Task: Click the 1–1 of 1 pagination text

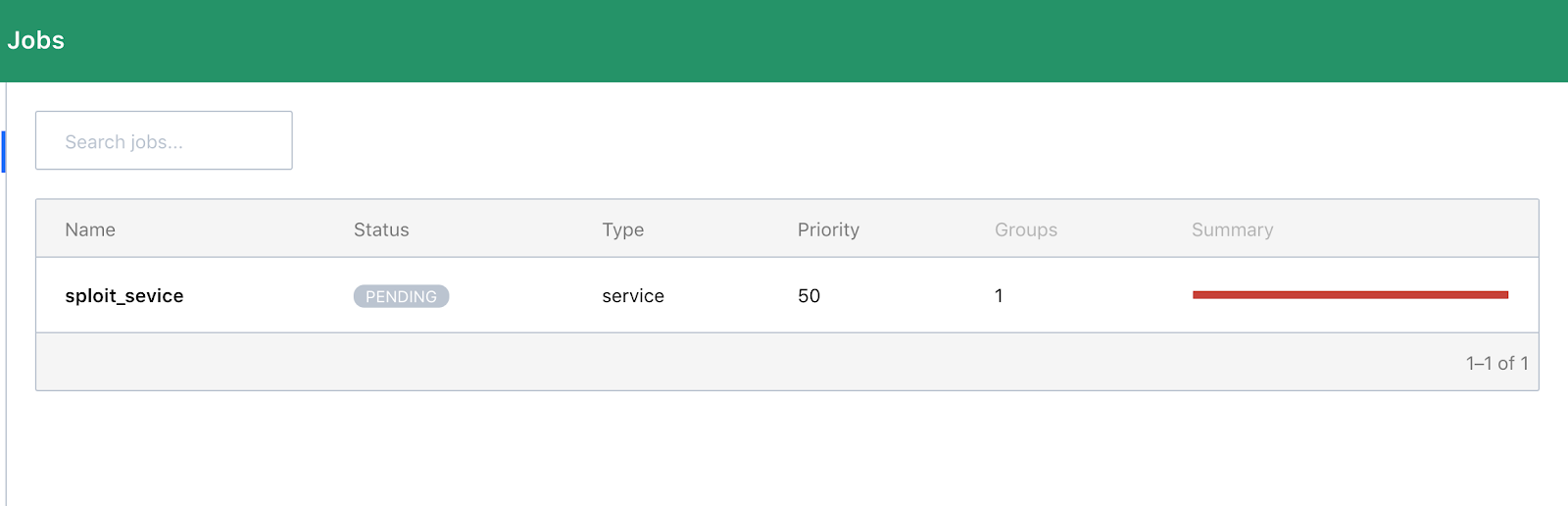Action: (x=1496, y=363)
